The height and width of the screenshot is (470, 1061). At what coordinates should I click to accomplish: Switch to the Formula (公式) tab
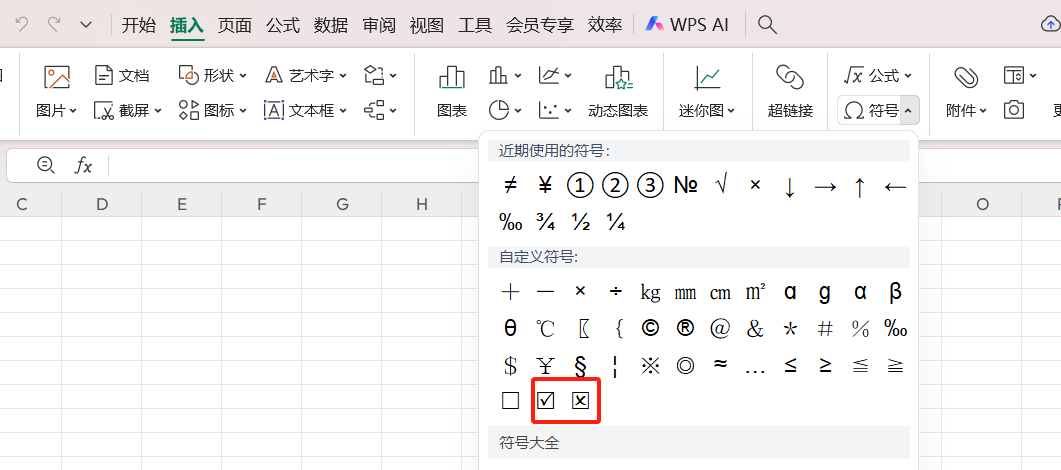coord(283,25)
